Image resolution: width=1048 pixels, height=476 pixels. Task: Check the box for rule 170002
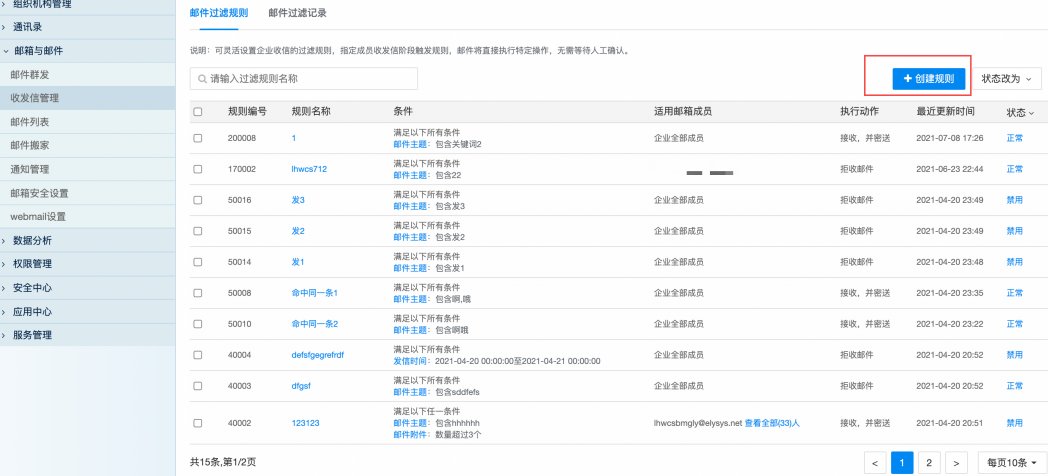coord(198,169)
